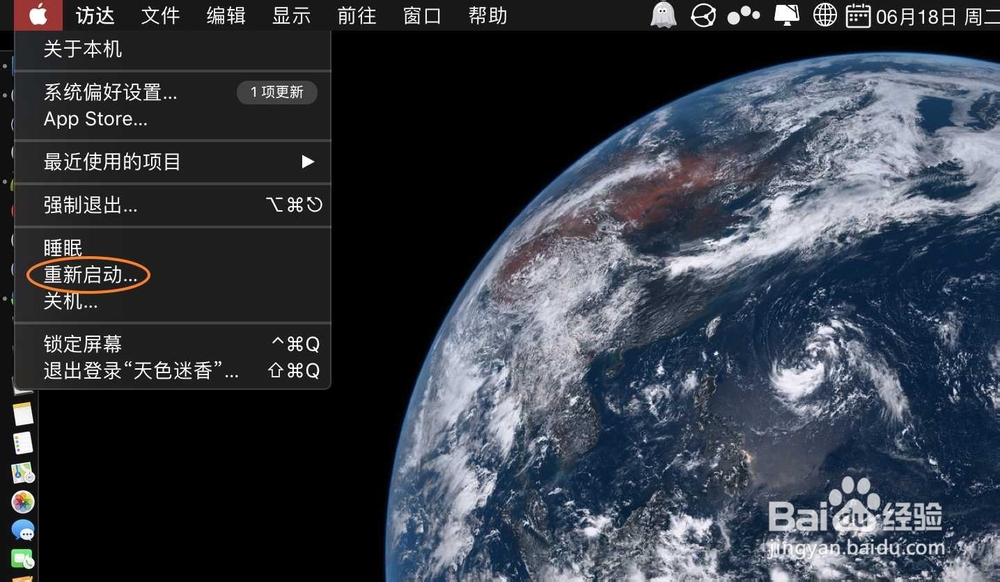1000x582 pixels.
Task: Select 睡眠 in the Apple menu
Action: click(172, 248)
